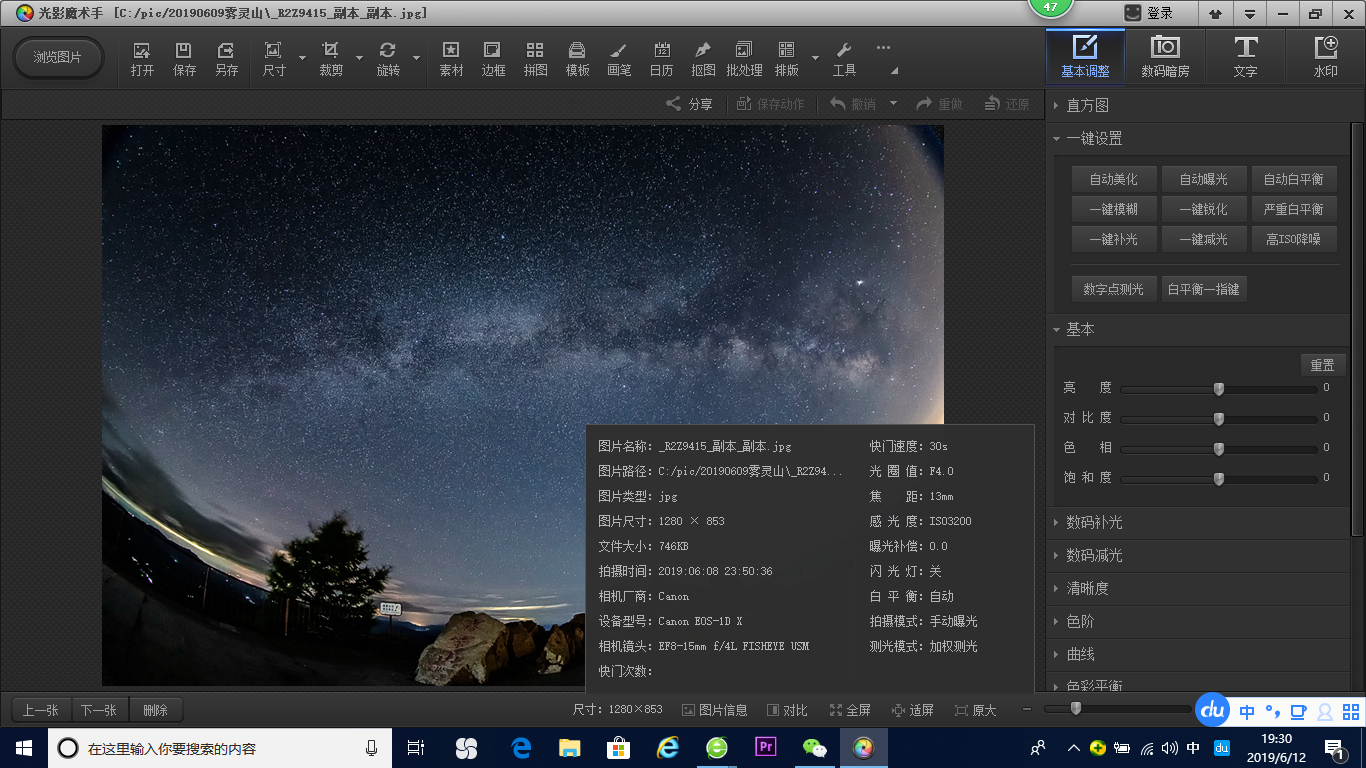Image resolution: width=1366 pixels, height=768 pixels.
Task: Click the zoom slider handle at bottom
Action: click(x=1075, y=709)
